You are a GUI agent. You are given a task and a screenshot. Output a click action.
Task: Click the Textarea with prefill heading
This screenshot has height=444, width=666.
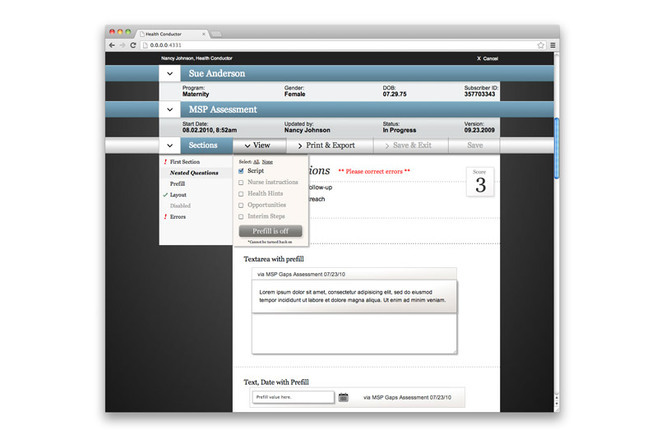(274, 259)
